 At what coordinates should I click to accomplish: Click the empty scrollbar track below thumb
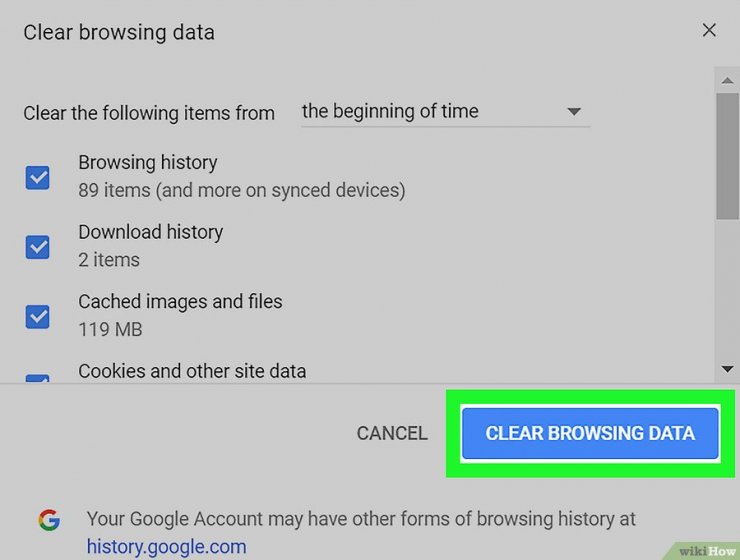(727, 290)
